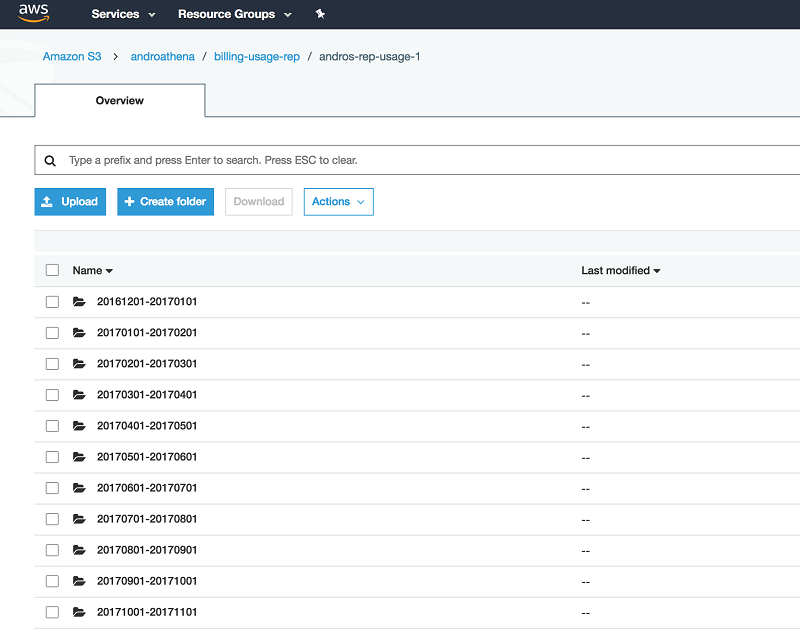Sort by the Last modified column
Screen dimensions: 800x633
tap(620, 270)
